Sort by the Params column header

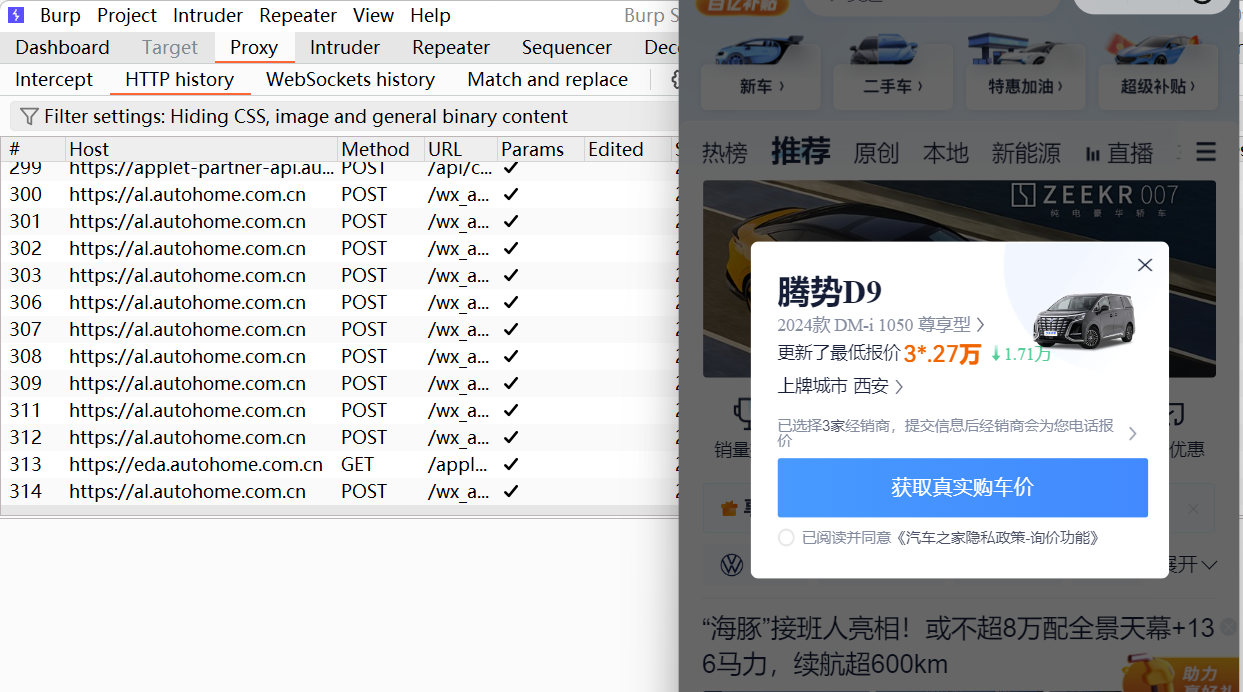tap(540, 149)
